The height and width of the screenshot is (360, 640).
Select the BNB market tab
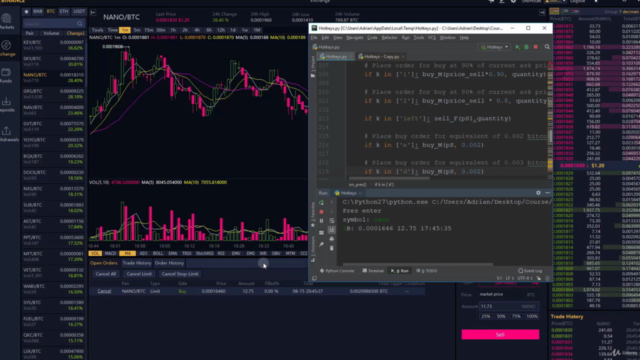pos(38,11)
